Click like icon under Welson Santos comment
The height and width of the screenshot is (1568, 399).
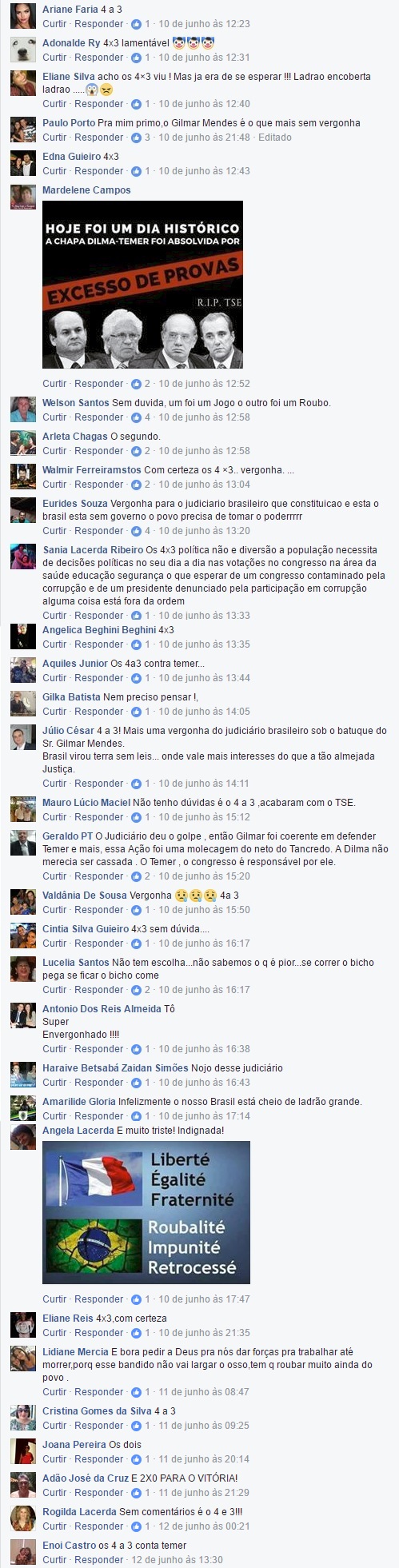[136, 417]
